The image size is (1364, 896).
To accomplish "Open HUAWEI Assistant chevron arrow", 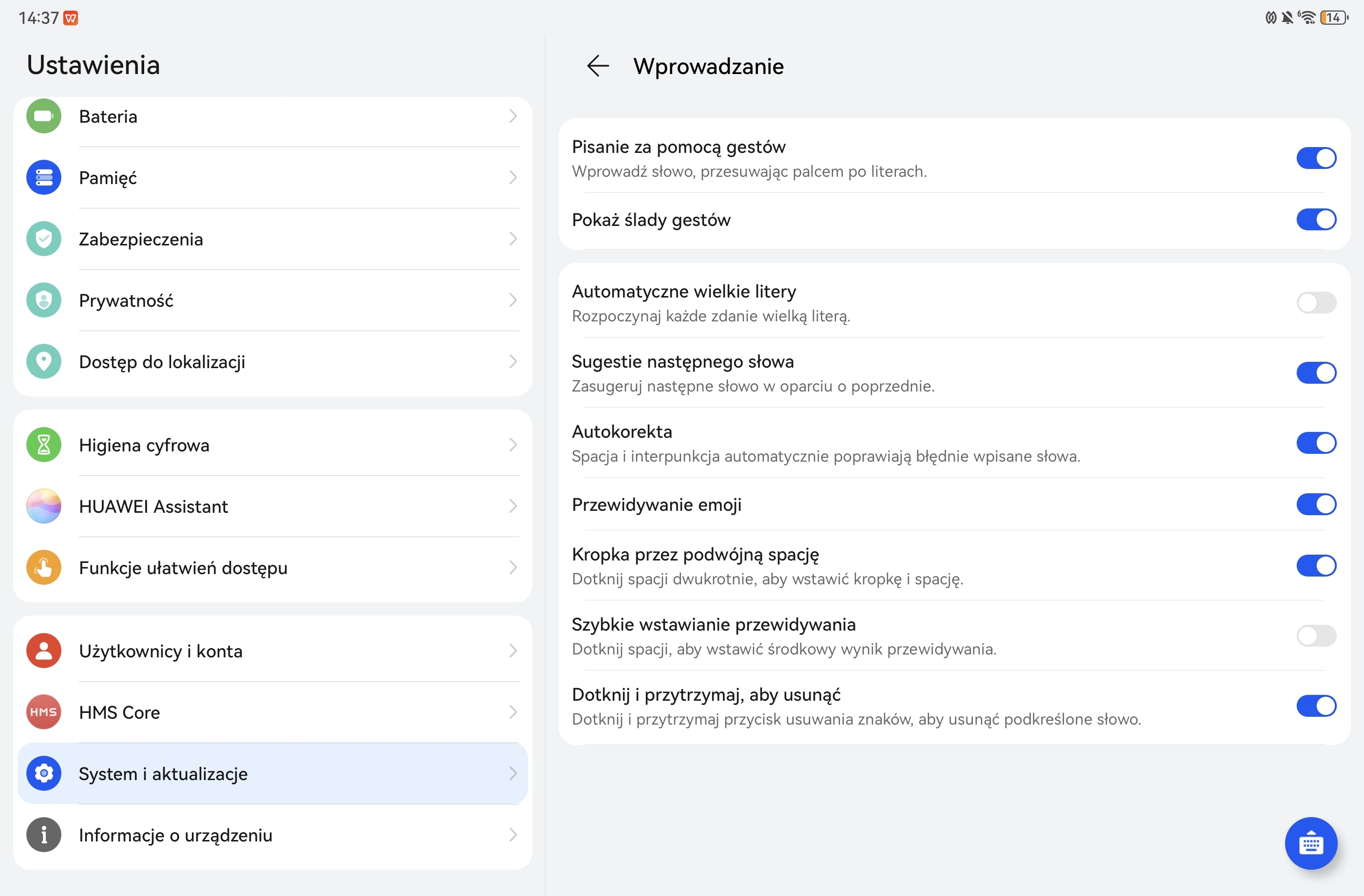I will pyautogui.click(x=513, y=506).
